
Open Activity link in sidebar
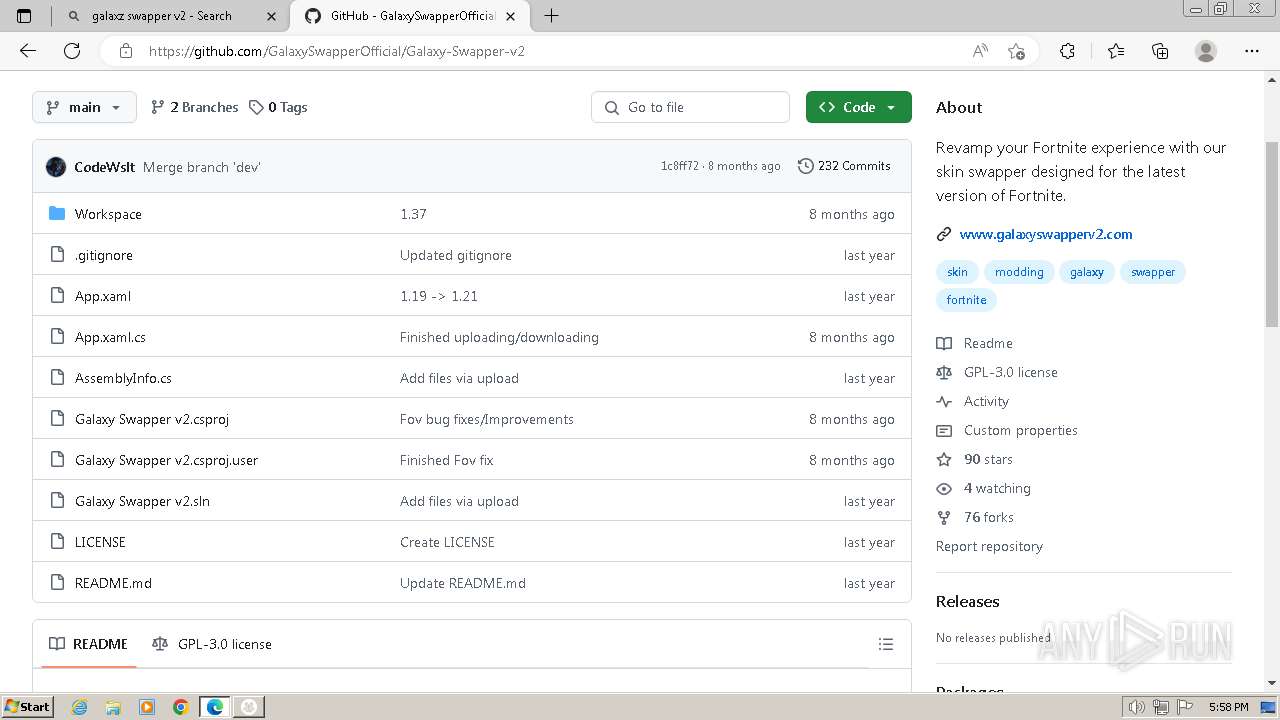pyautogui.click(x=973, y=401)
